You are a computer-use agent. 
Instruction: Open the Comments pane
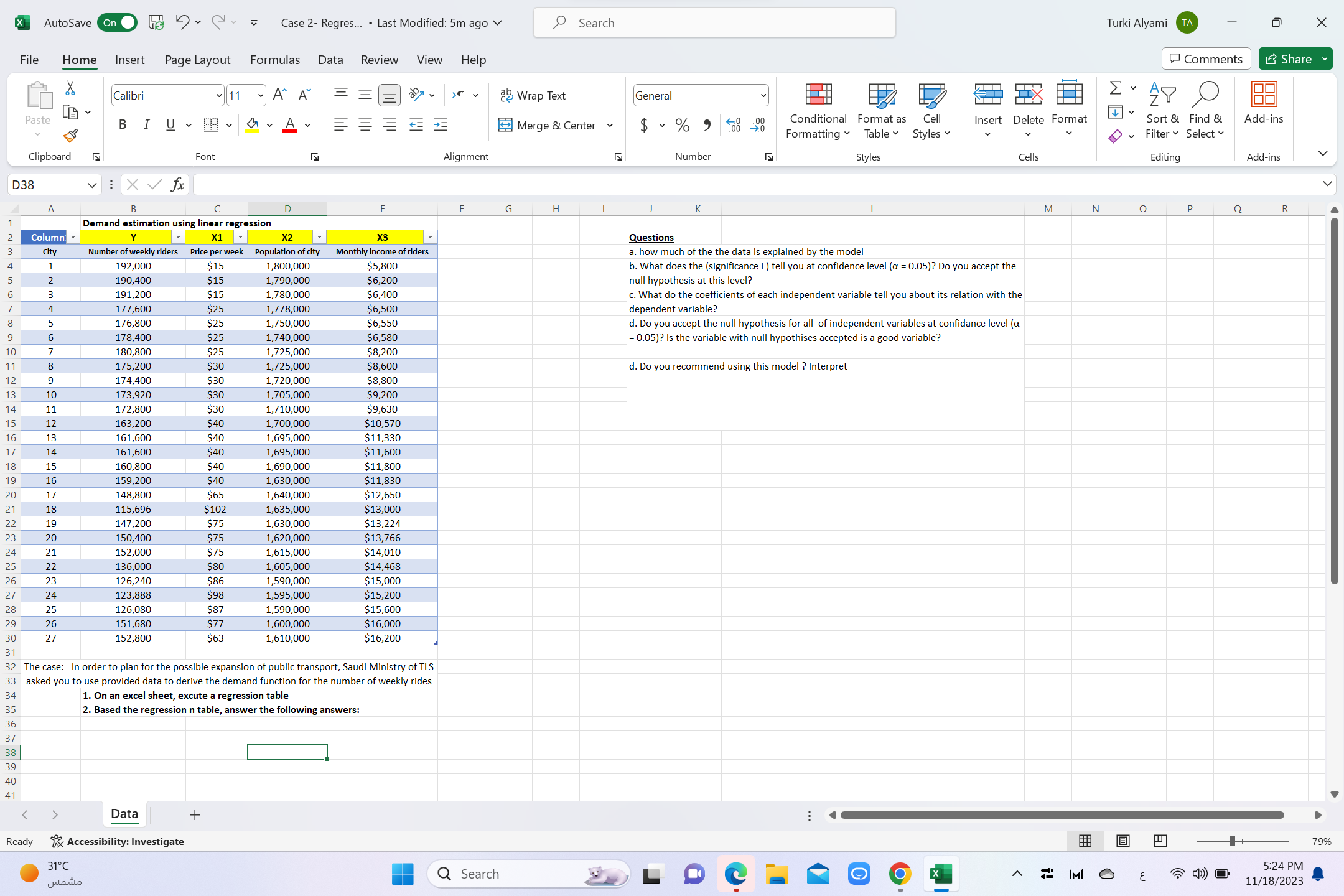click(1205, 58)
